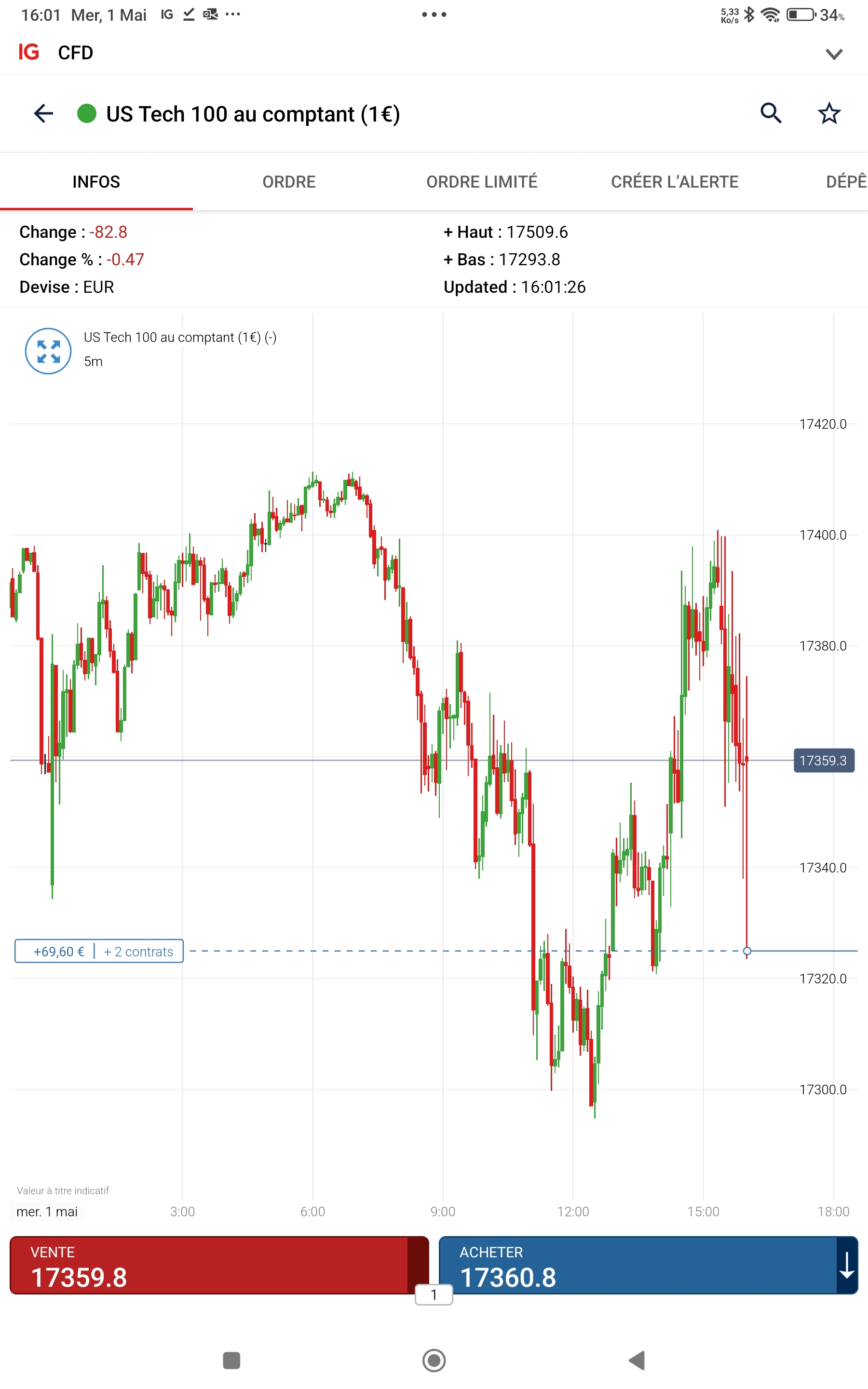Tap the ACHETER 17360.8 buy button
The image size is (868, 1389).
click(x=637, y=1265)
